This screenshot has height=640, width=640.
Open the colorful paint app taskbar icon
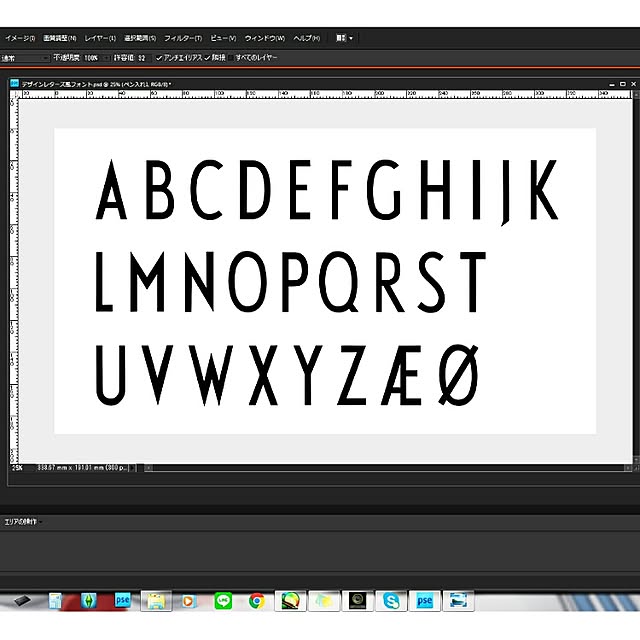(x=290, y=601)
